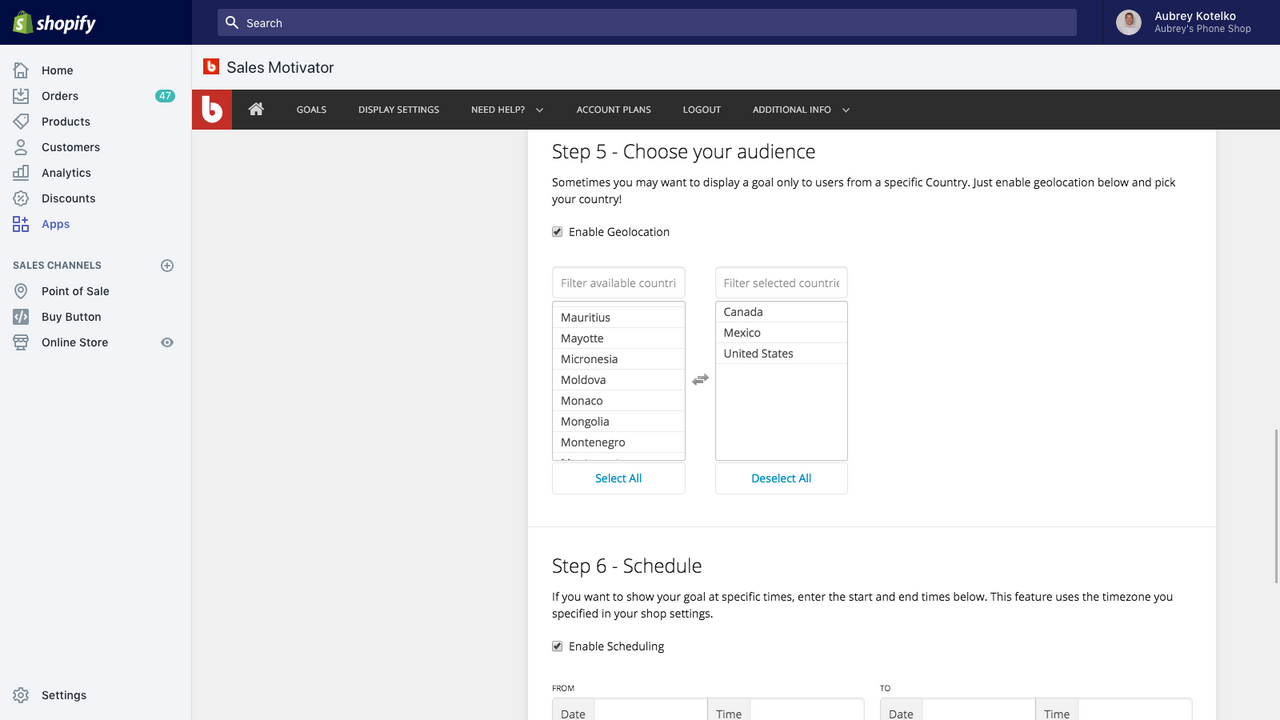1280x720 pixels.
Task: Open the Goals menu item
Action: [x=311, y=110]
